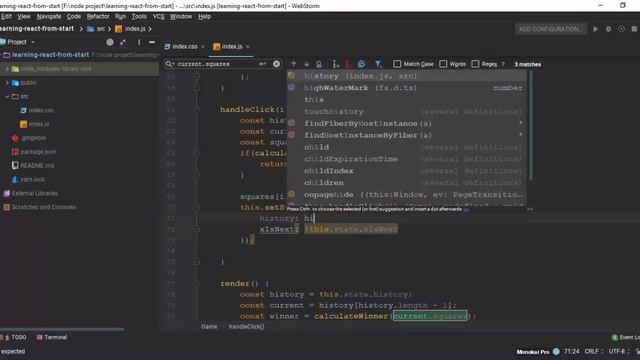Screen dimensions: 640x360
Task: Close the index.js tab
Action: click(248, 47)
